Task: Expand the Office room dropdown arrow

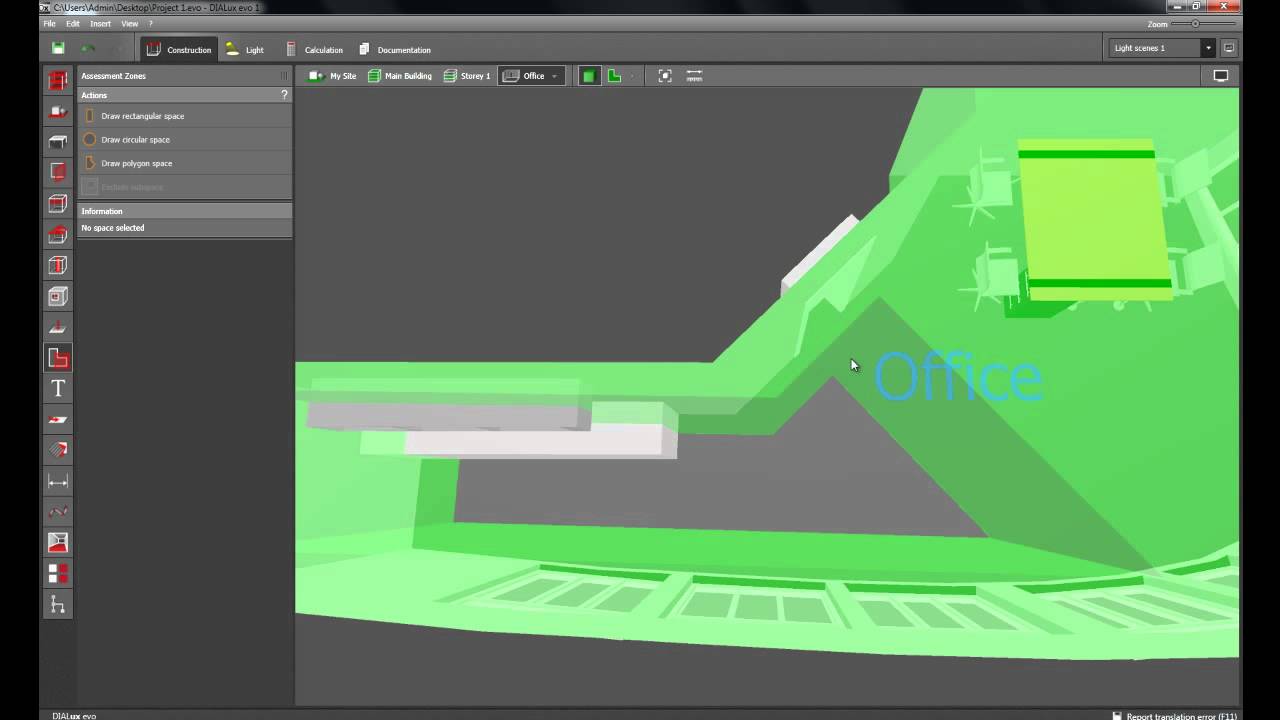Action: point(554,76)
